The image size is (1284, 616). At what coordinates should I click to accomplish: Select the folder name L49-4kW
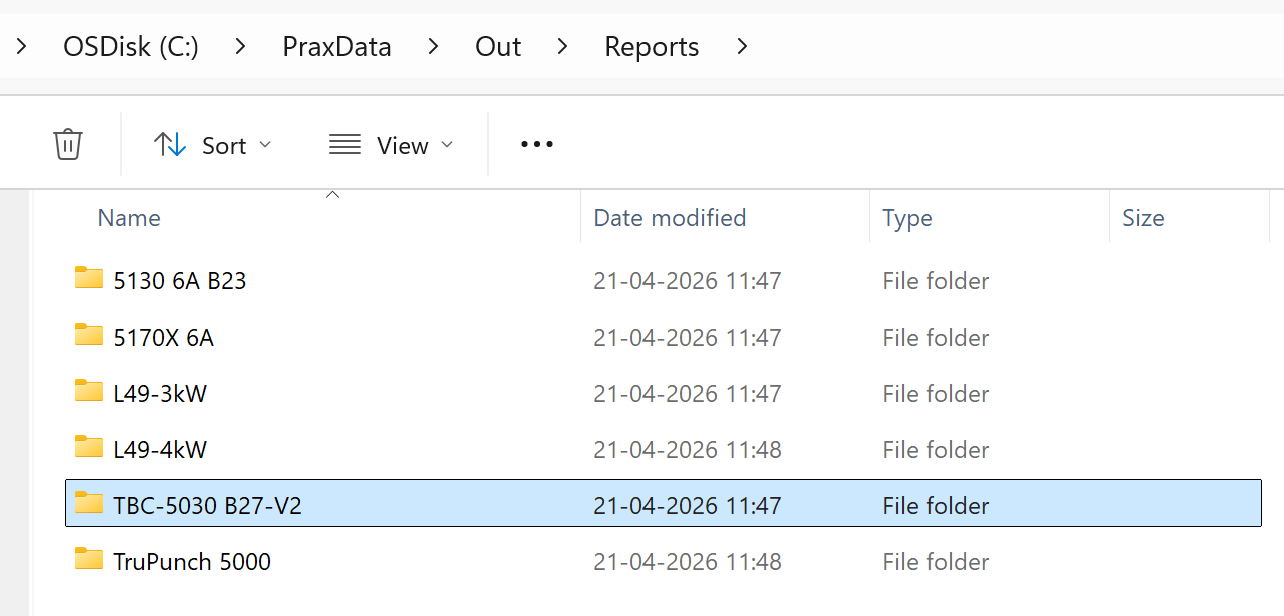[160, 450]
